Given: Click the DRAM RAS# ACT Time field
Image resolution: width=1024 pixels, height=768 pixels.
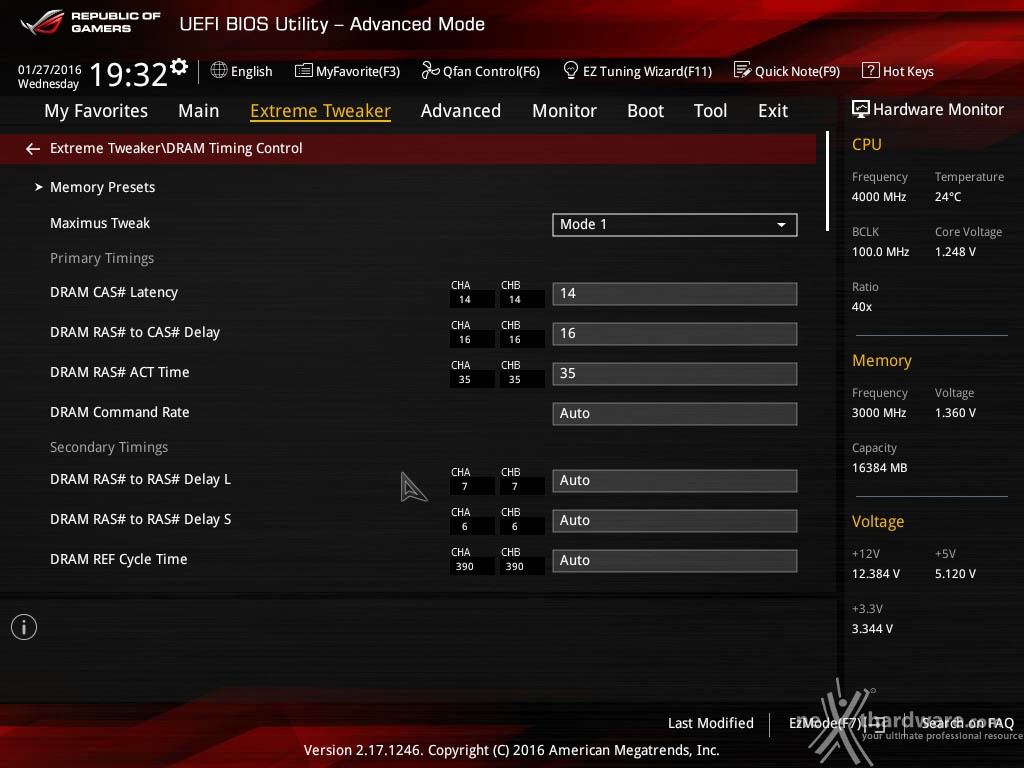Looking at the screenshot, I should point(675,374).
